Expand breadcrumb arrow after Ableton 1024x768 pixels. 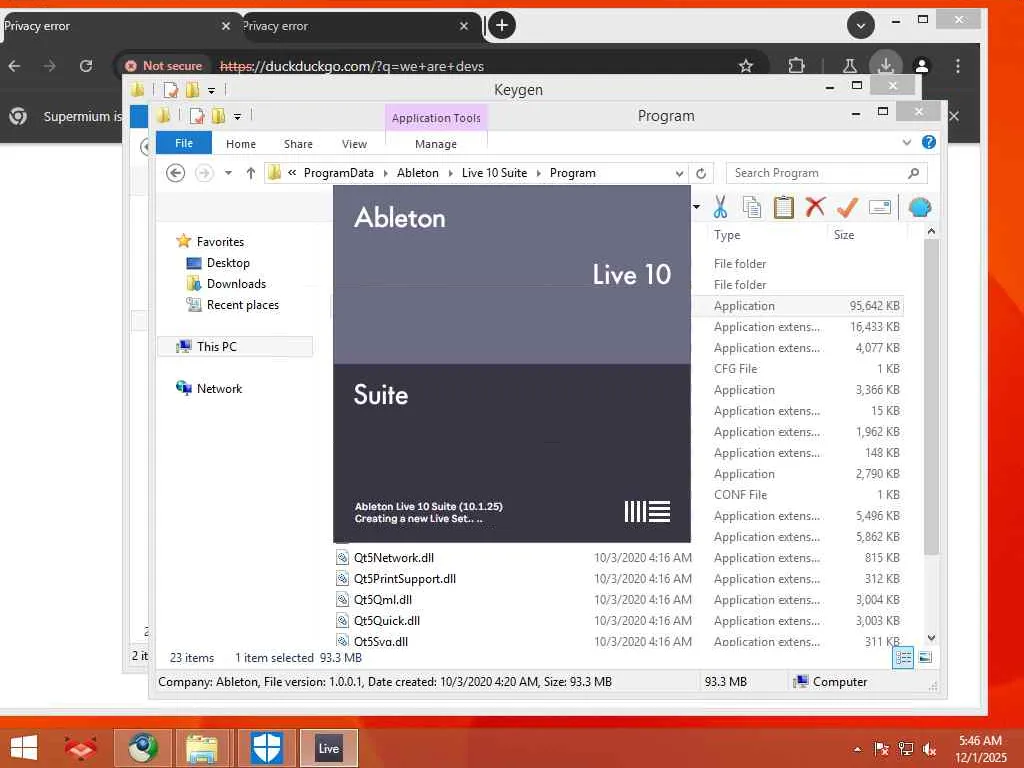[x=450, y=173]
